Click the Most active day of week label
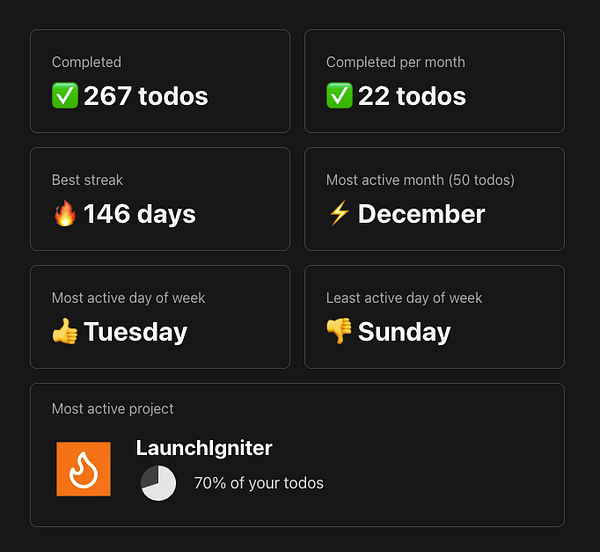The height and width of the screenshot is (552, 600). pos(128,298)
